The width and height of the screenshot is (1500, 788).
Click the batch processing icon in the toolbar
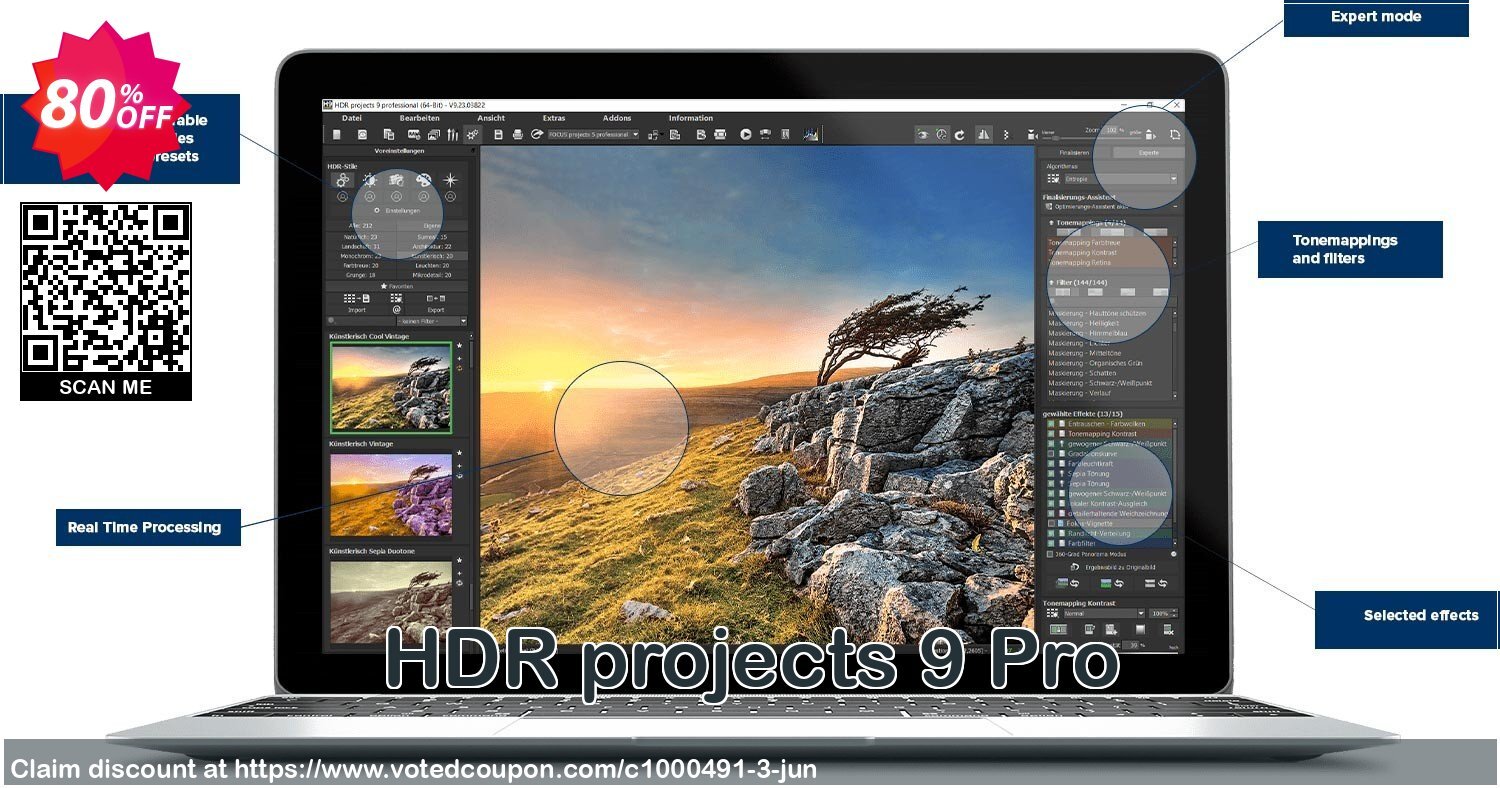pyautogui.click(x=701, y=134)
